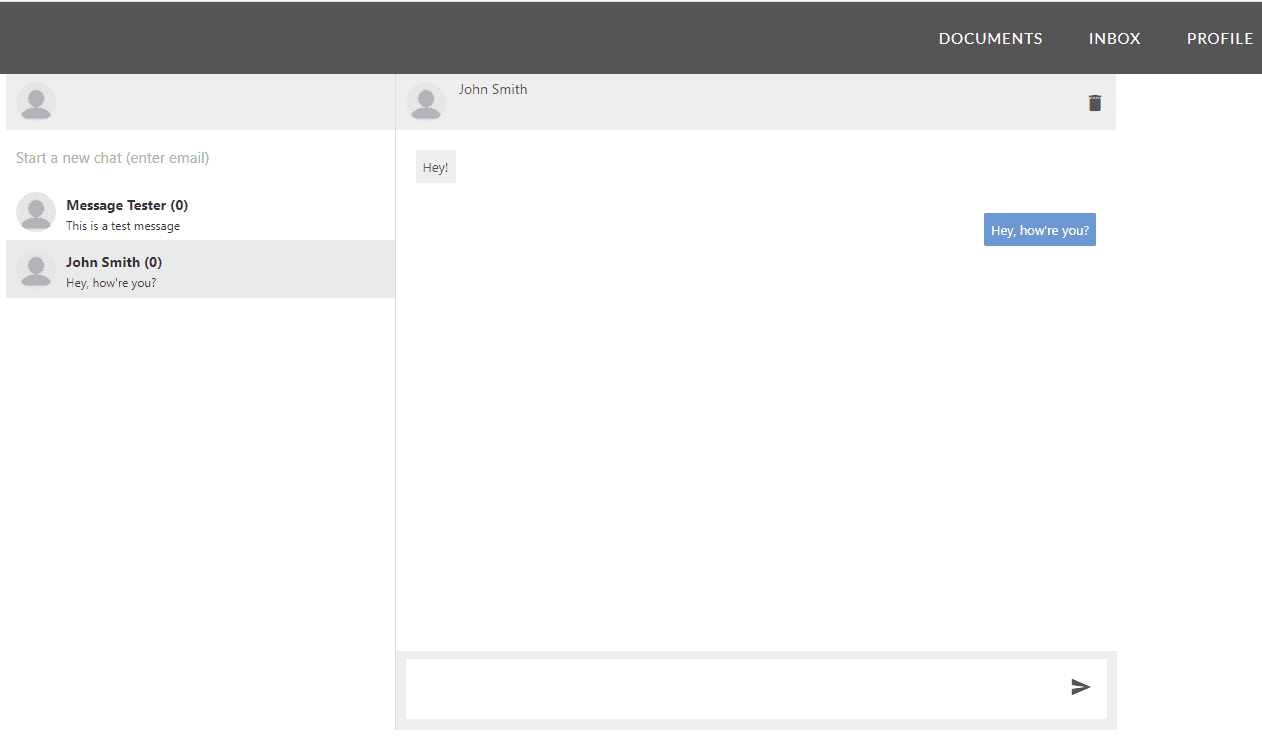Click the blank sidebar area below the conversations
1262x754 pixels.
pyautogui.click(x=200, y=500)
